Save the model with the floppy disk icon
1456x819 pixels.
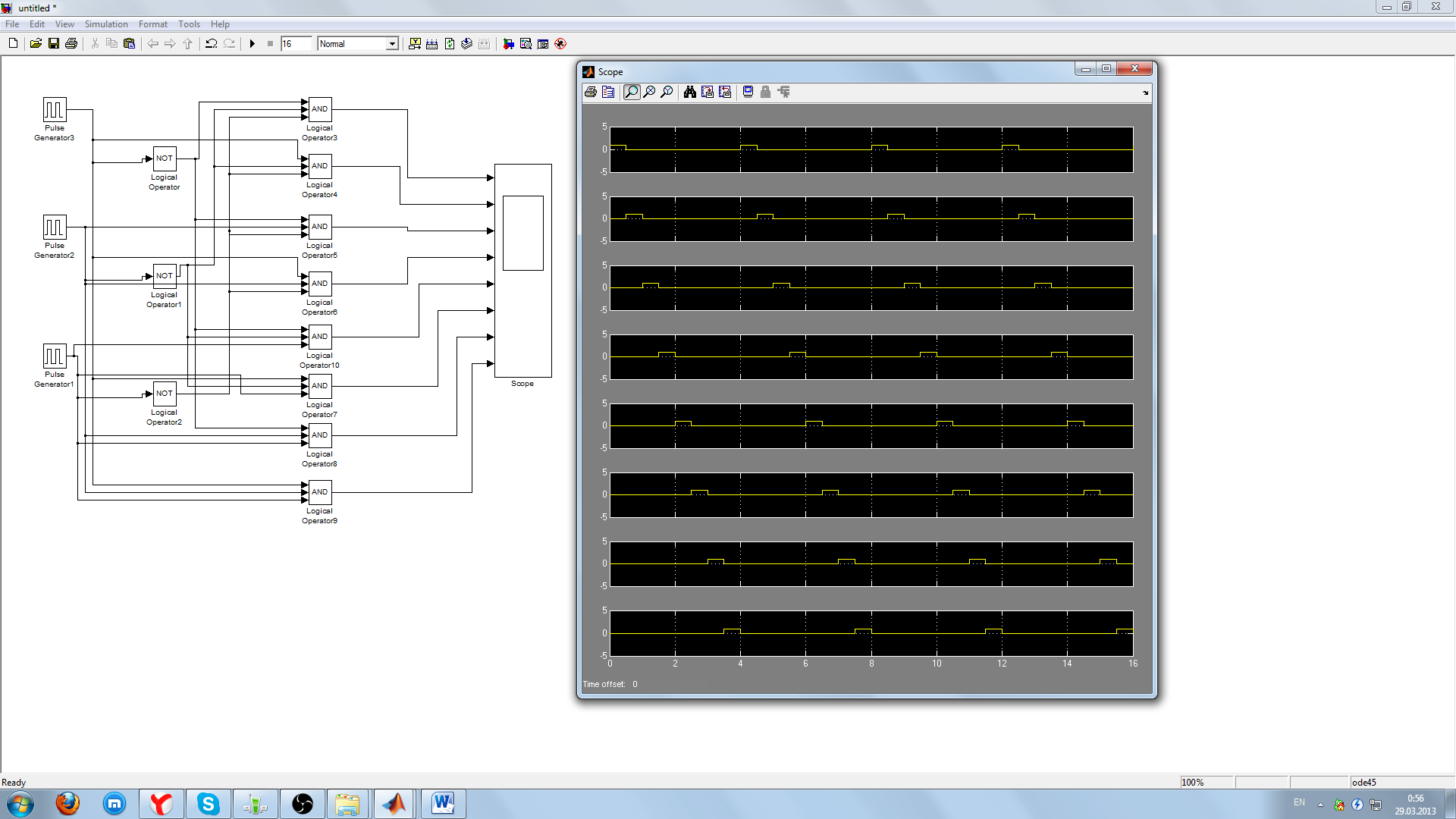click(x=54, y=44)
